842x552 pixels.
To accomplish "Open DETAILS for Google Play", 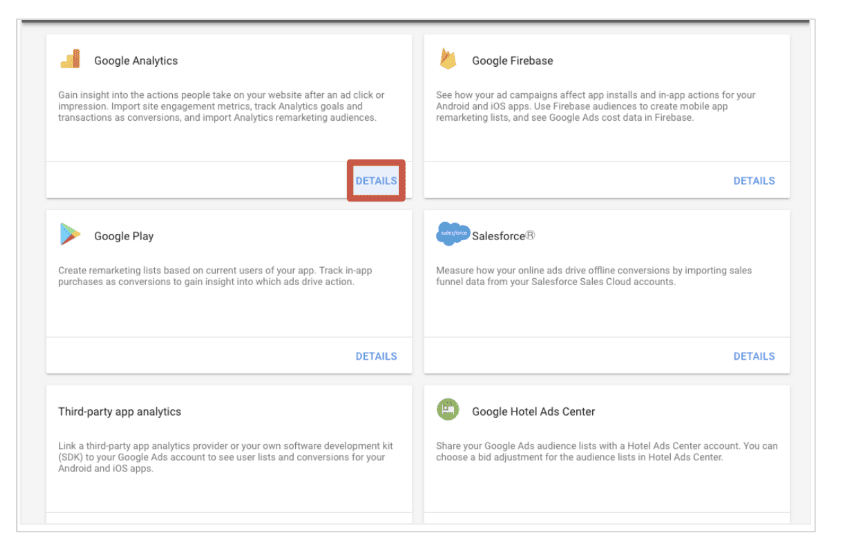I will point(376,356).
